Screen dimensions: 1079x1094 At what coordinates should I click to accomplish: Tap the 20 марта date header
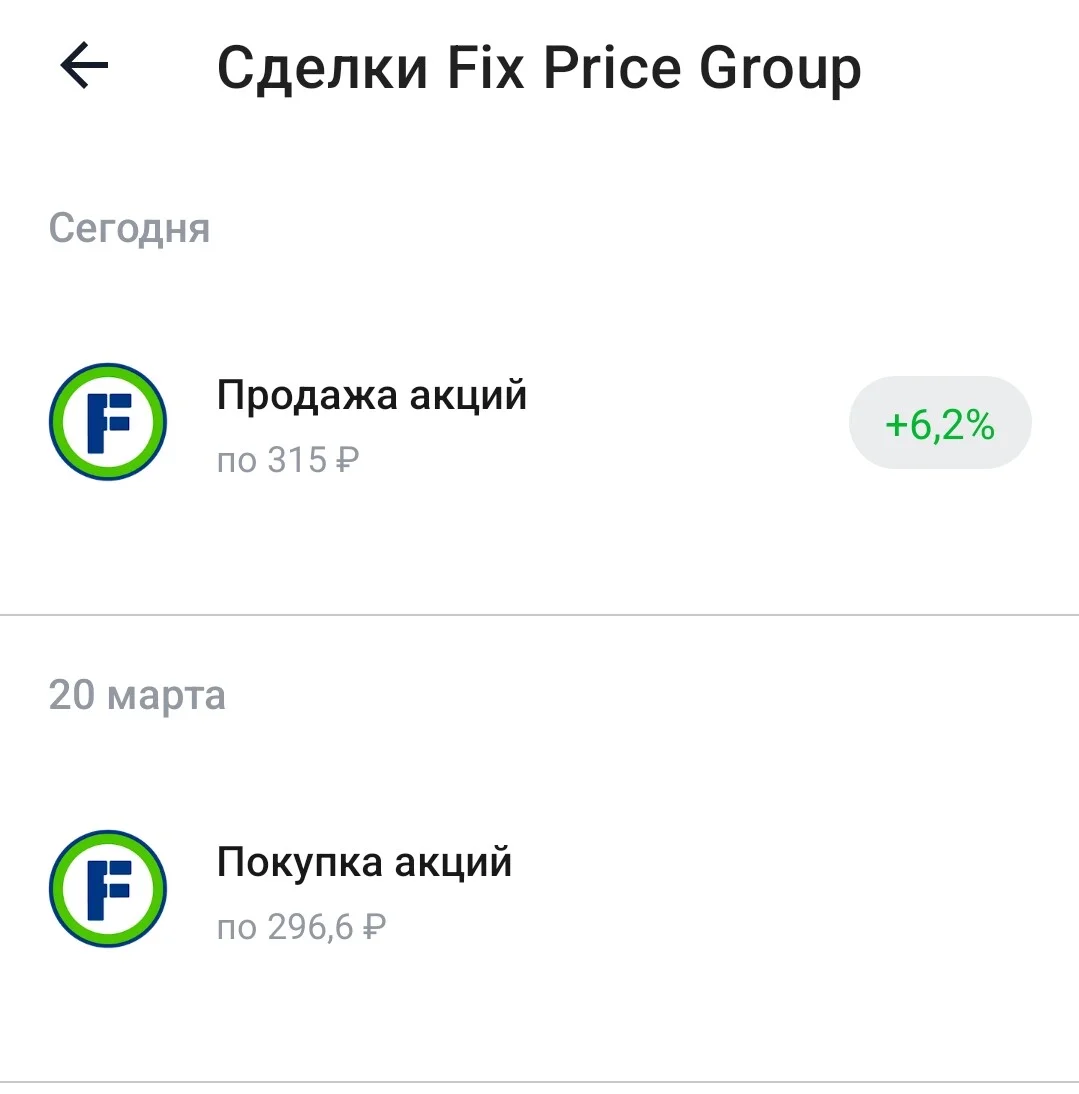tap(137, 696)
